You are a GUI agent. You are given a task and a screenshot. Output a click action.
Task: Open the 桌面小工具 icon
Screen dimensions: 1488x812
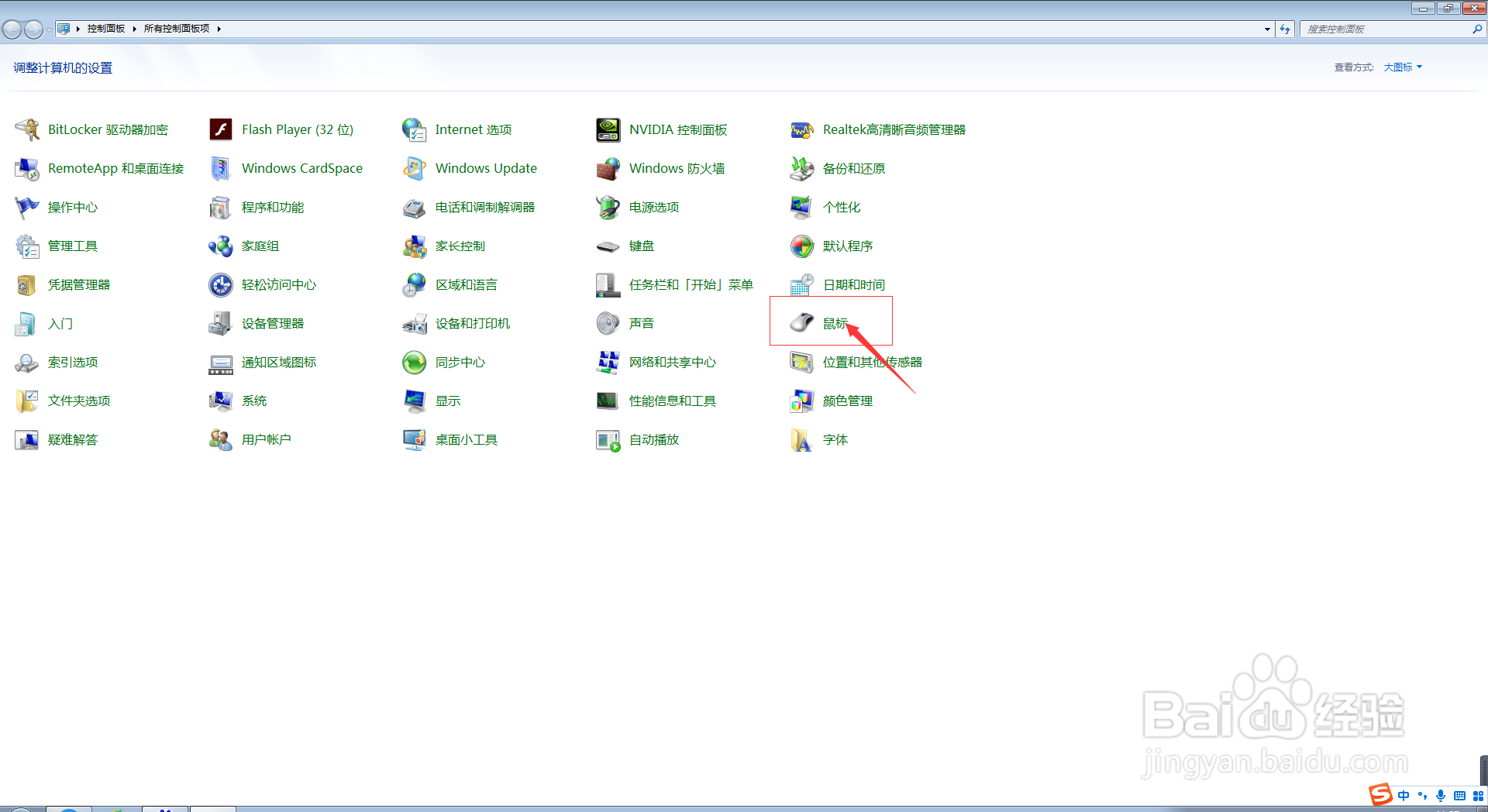415,439
